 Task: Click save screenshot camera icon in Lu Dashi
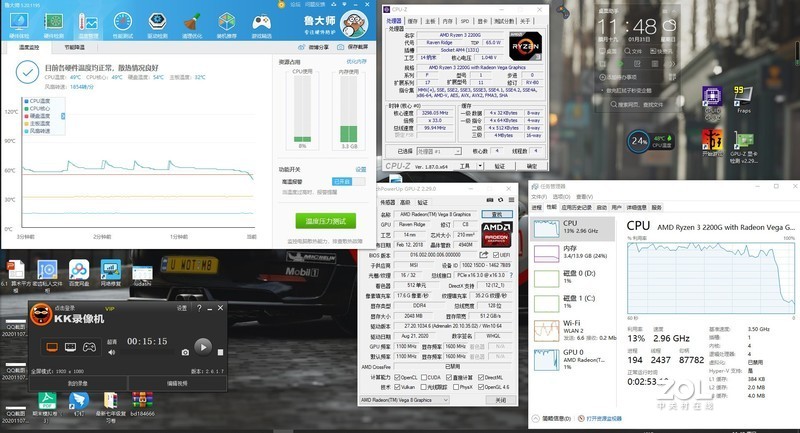(340, 47)
